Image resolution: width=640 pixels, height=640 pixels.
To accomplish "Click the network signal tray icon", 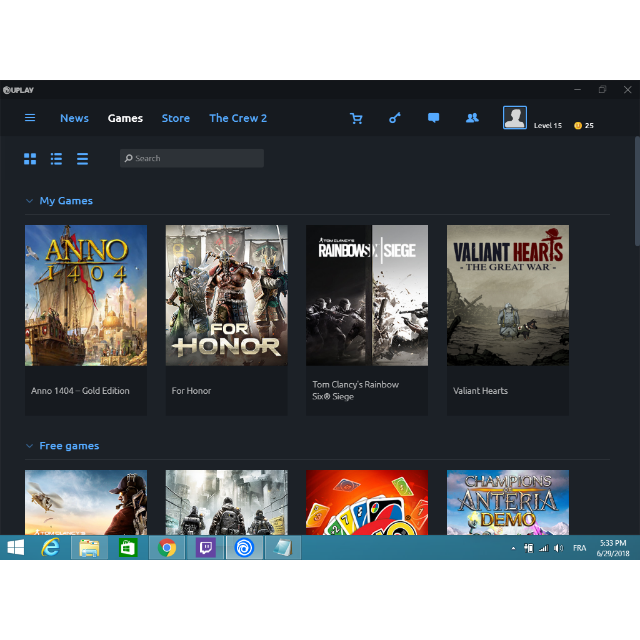I will (x=544, y=548).
